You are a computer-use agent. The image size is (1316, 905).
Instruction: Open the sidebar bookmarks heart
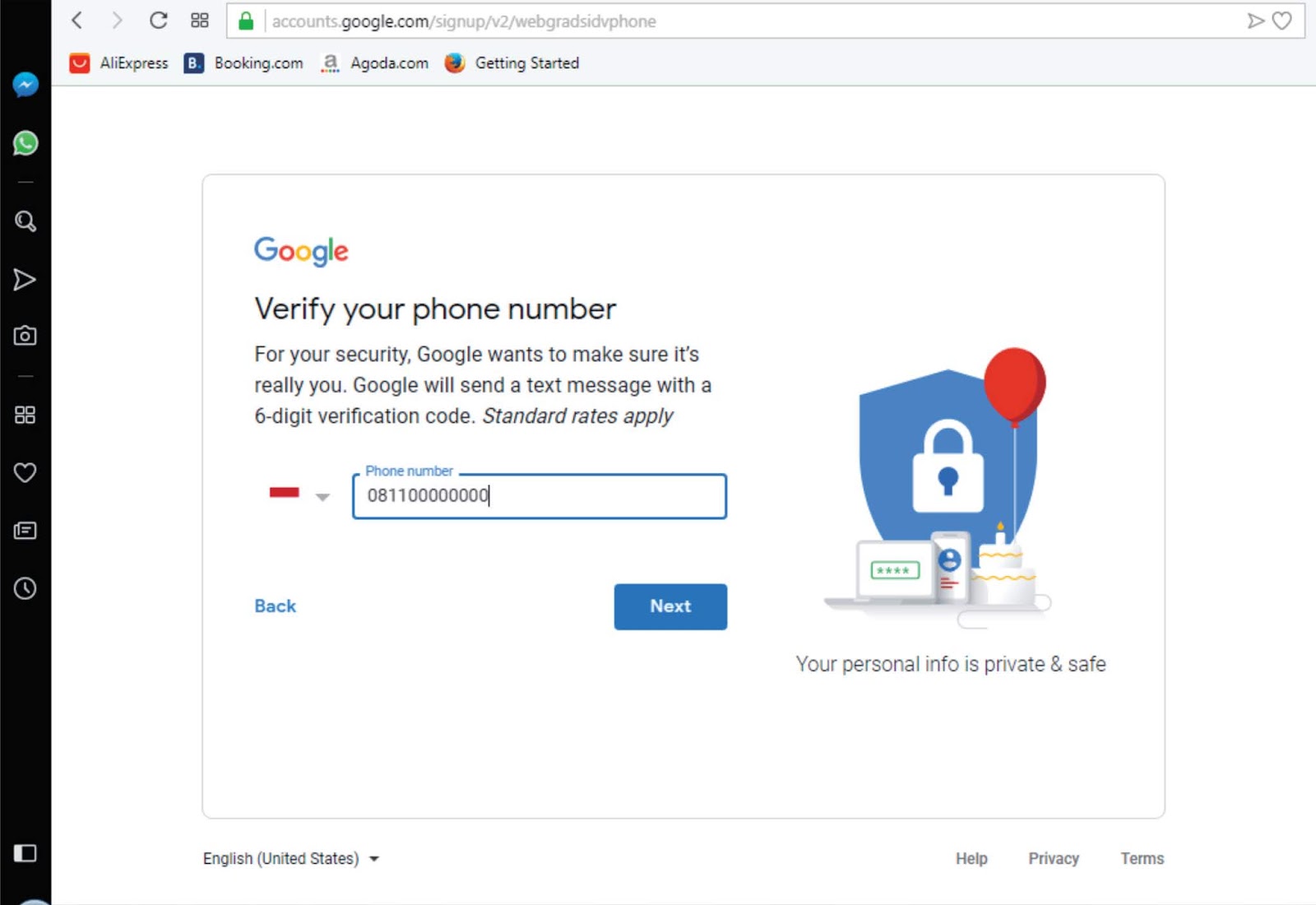pyautogui.click(x=25, y=473)
